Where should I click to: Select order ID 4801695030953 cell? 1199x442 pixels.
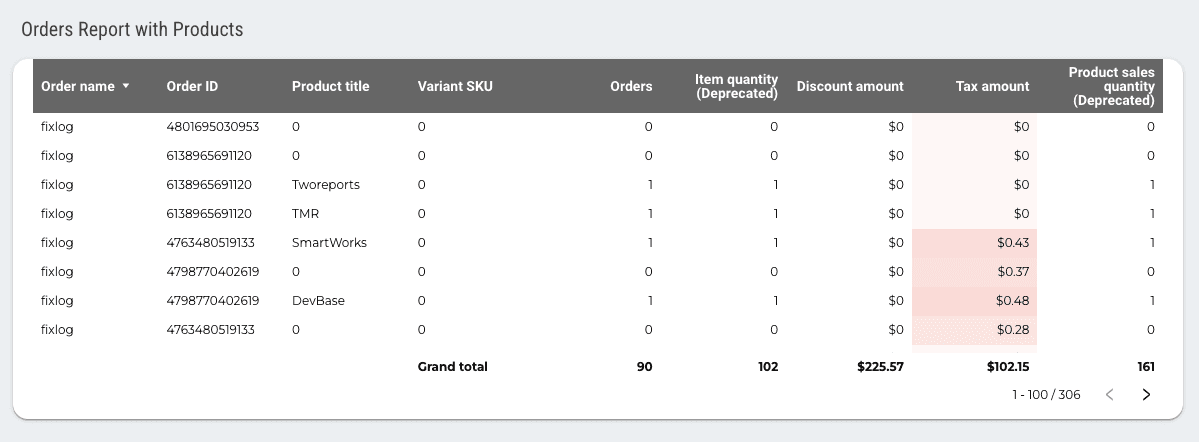tap(213, 127)
